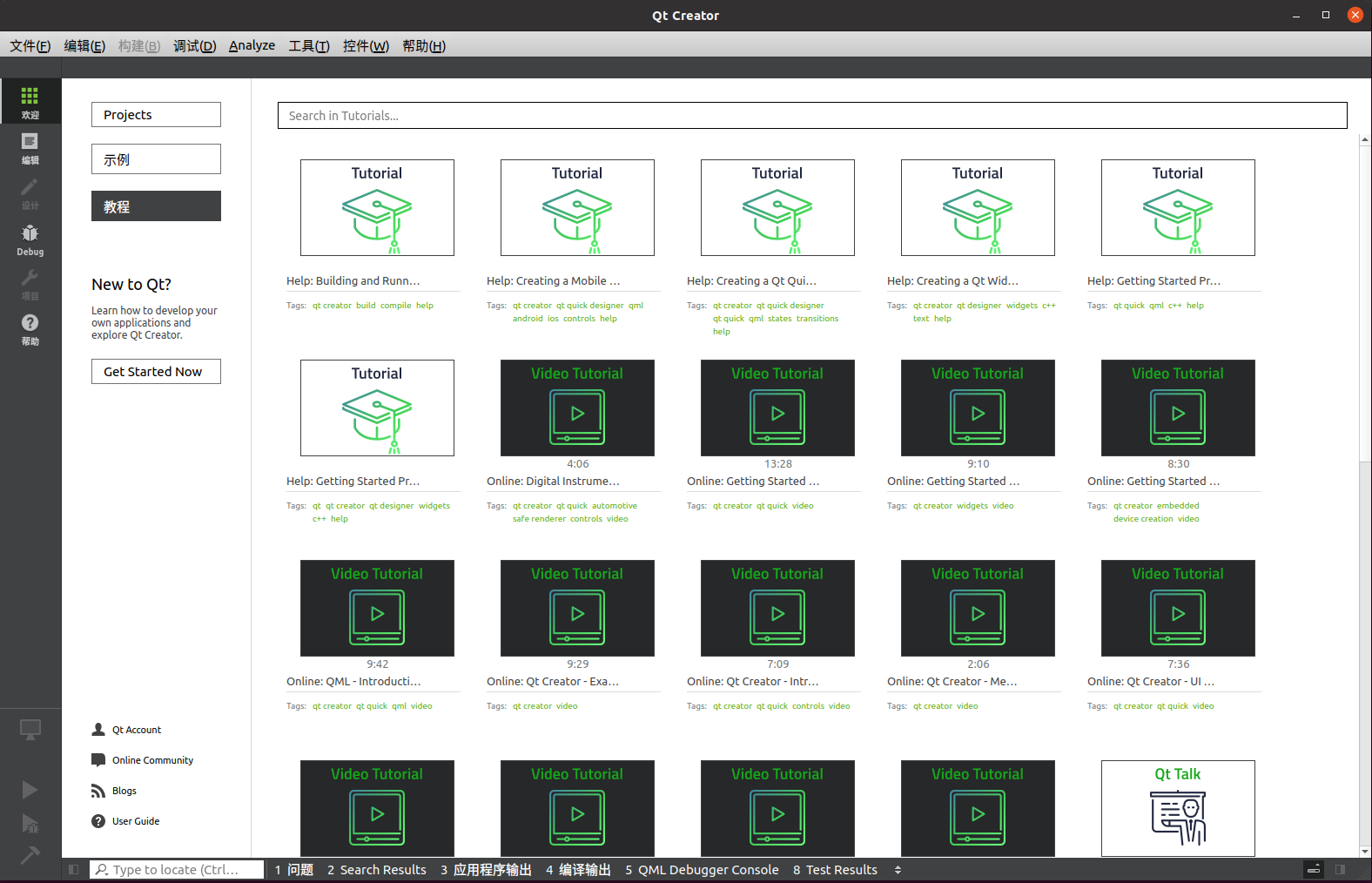This screenshot has width=1372, height=883.
Task: Open the Analyze menu
Action: point(252,45)
